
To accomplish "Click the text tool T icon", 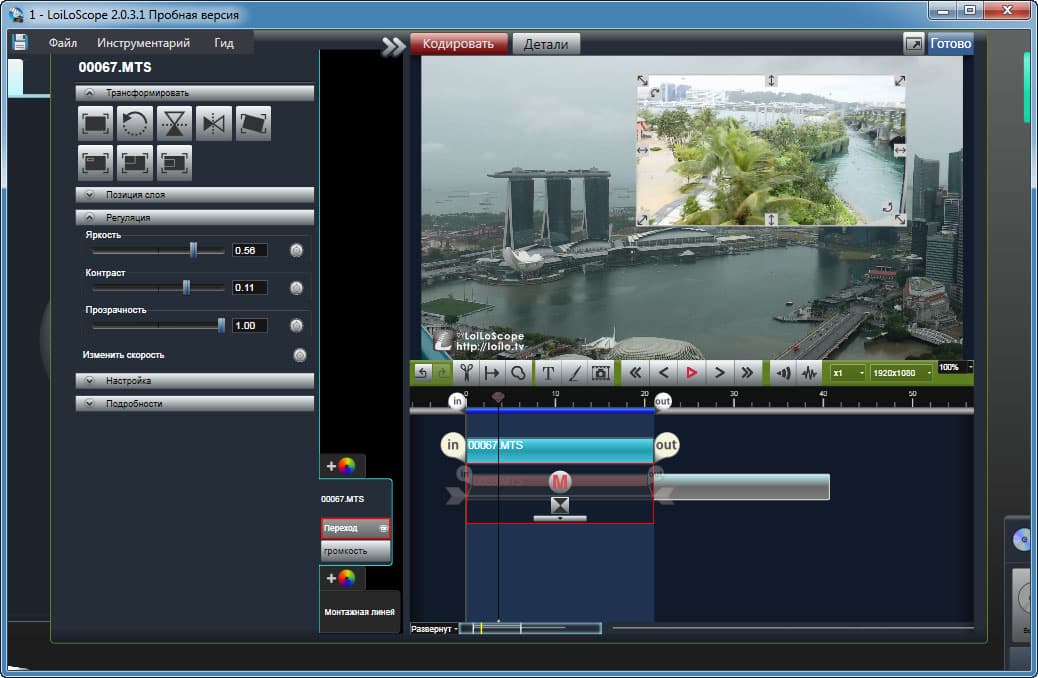I will 548,372.
